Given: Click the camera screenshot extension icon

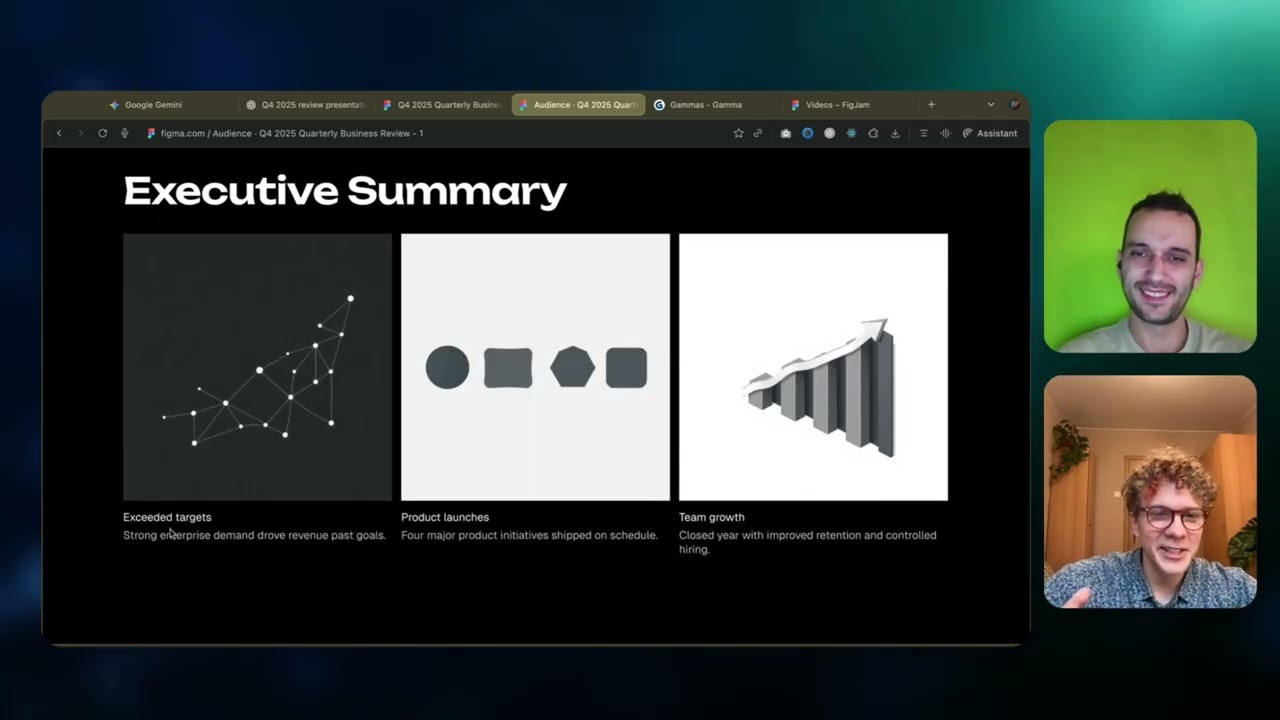Looking at the screenshot, I should point(786,133).
